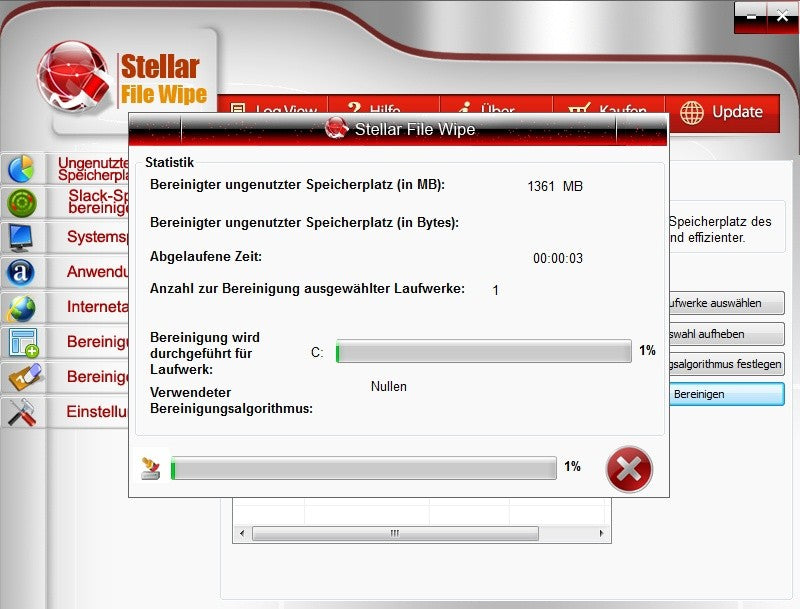Click the highlighted Bereinigen button

[x=727, y=394]
